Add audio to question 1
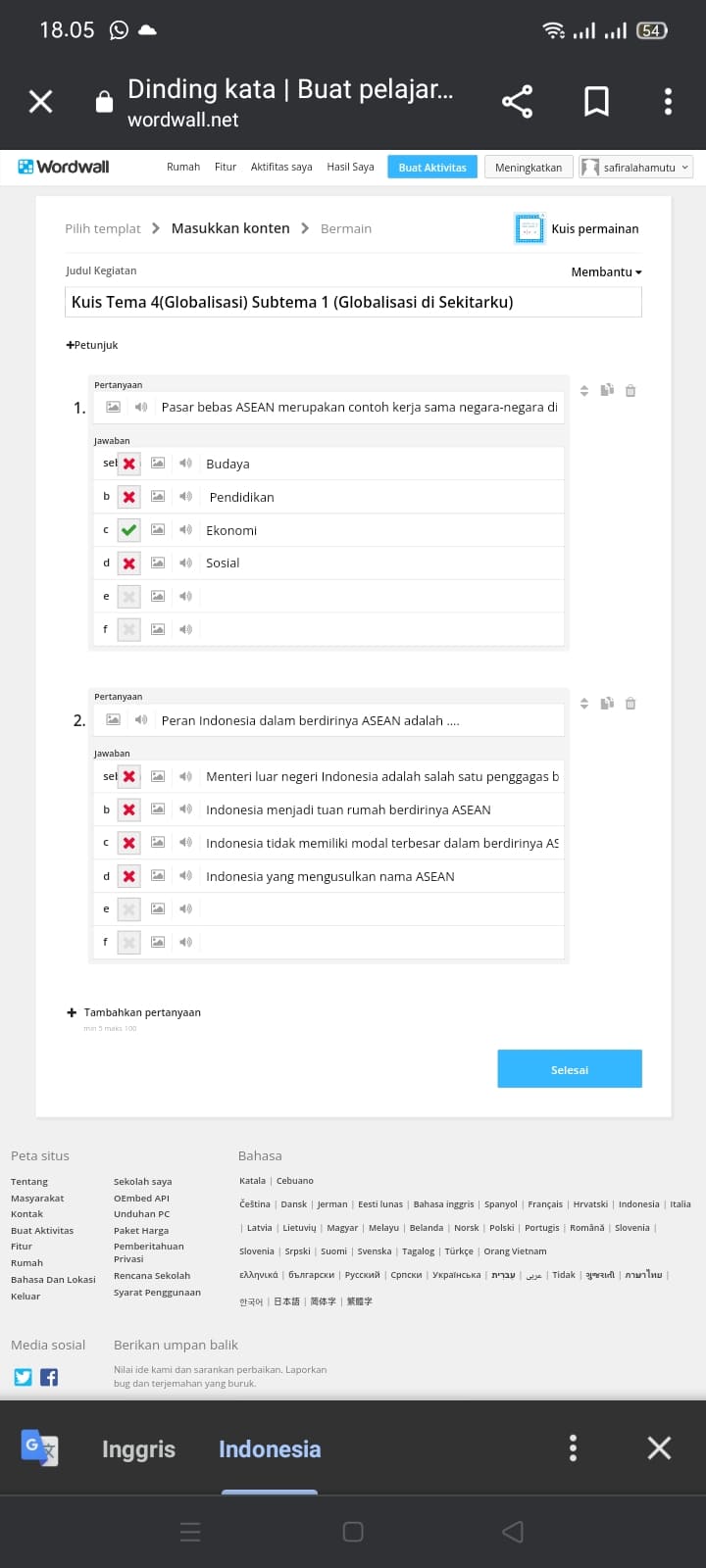The image size is (706, 1568). click(141, 407)
